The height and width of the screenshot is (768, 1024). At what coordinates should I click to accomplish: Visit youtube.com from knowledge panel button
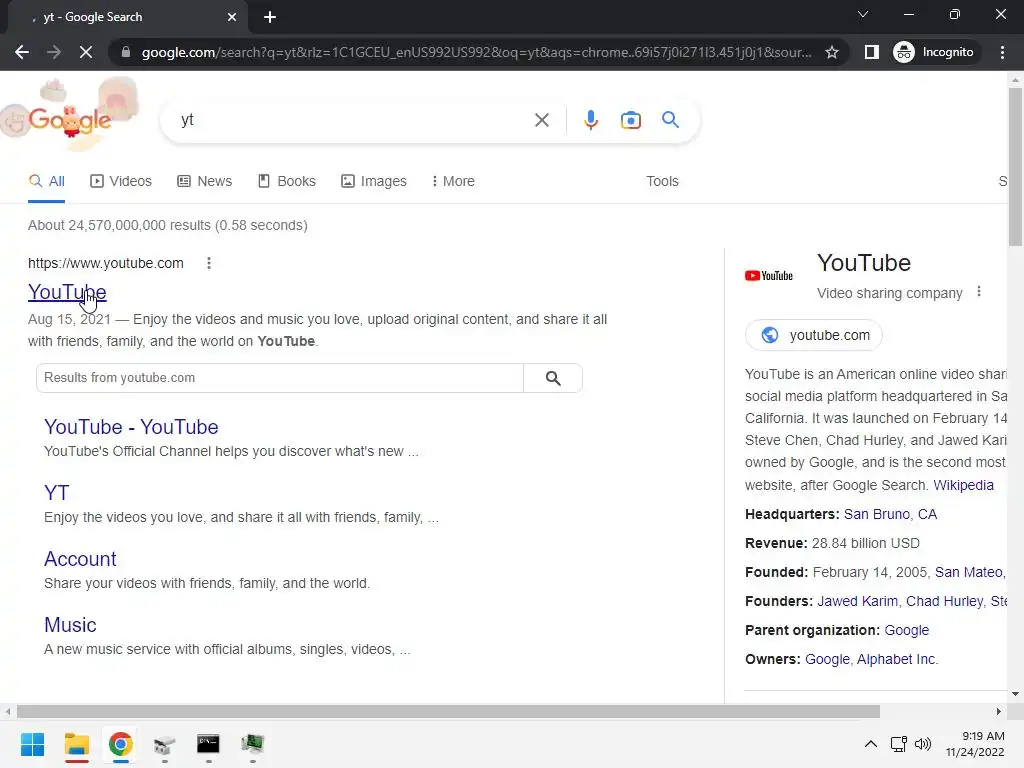(x=814, y=335)
